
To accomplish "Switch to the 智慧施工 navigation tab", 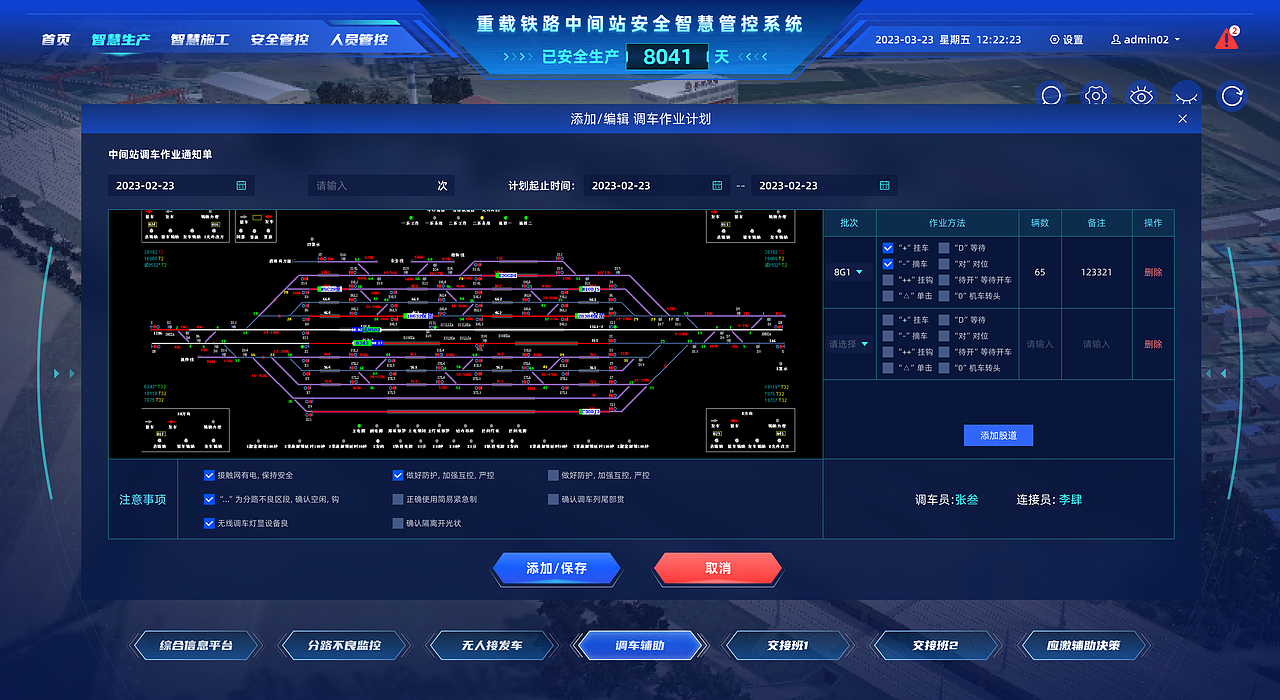I will click(202, 39).
